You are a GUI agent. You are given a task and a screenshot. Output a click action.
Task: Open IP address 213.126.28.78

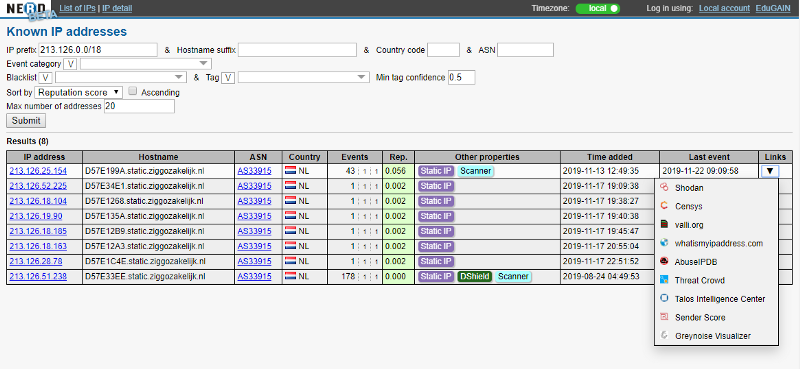click(36, 261)
